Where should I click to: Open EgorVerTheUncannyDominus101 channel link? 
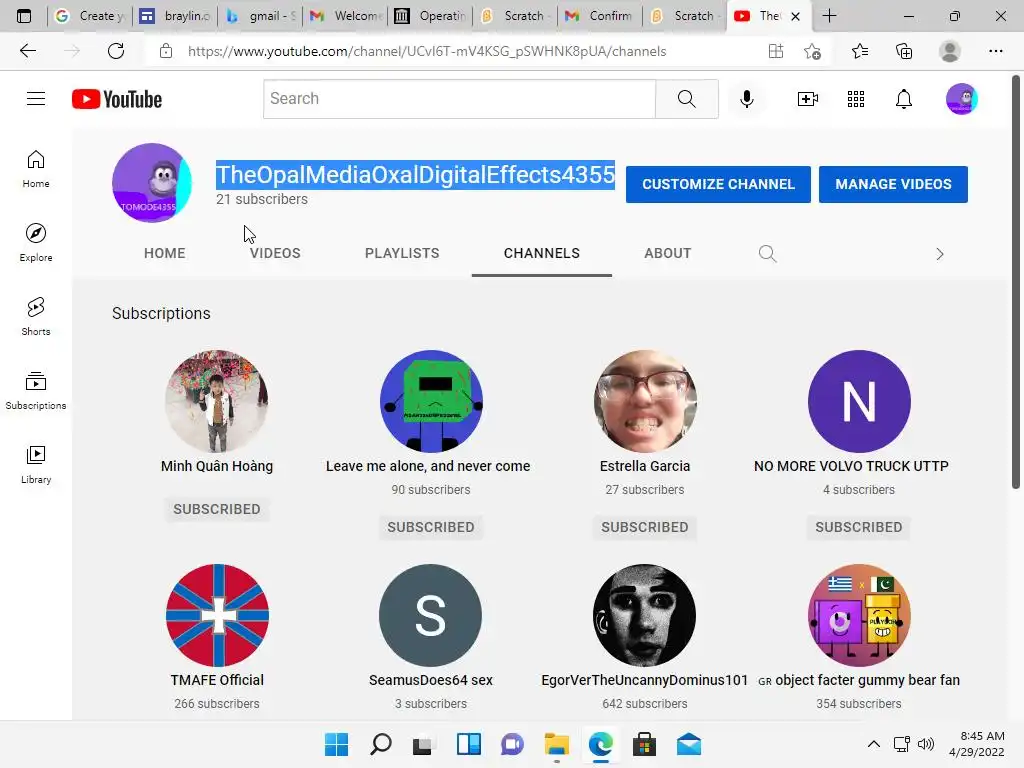click(x=645, y=680)
